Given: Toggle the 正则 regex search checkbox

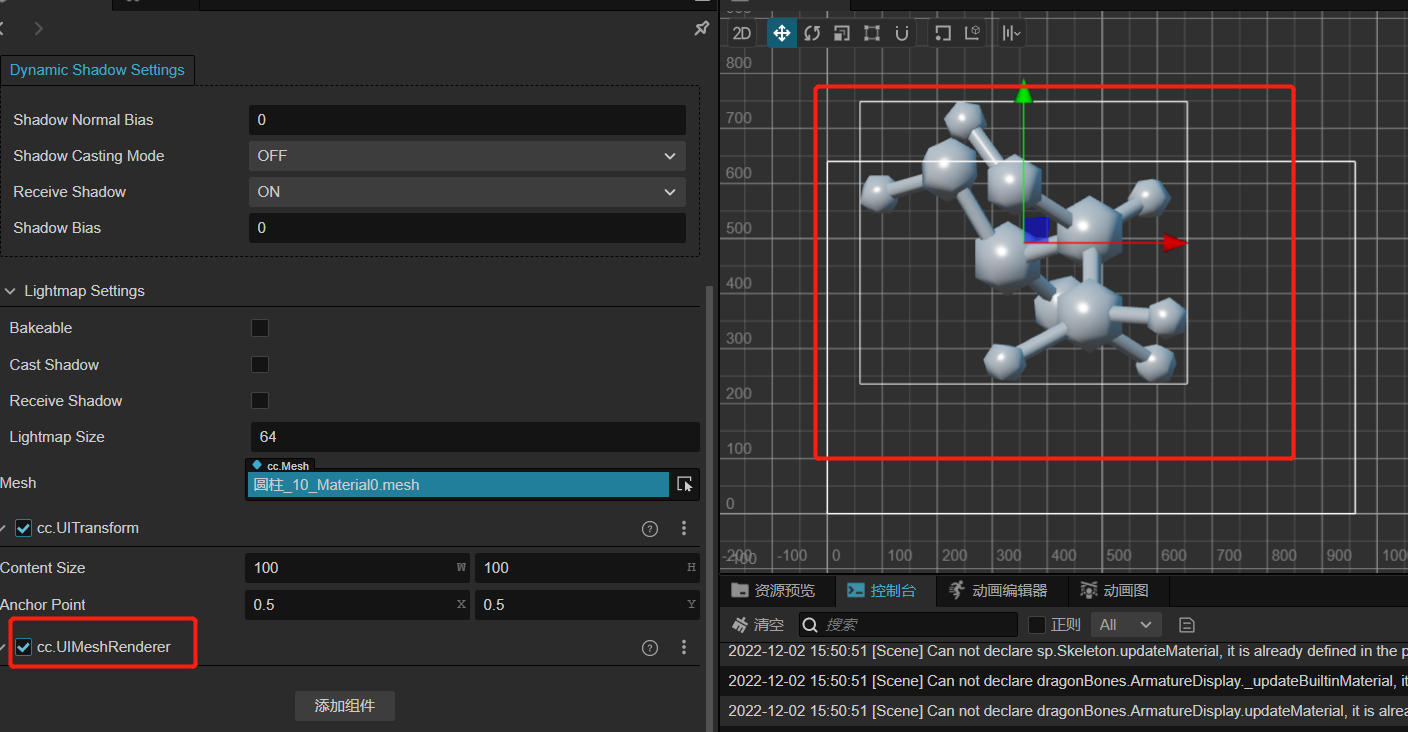Looking at the screenshot, I should click(1037, 624).
